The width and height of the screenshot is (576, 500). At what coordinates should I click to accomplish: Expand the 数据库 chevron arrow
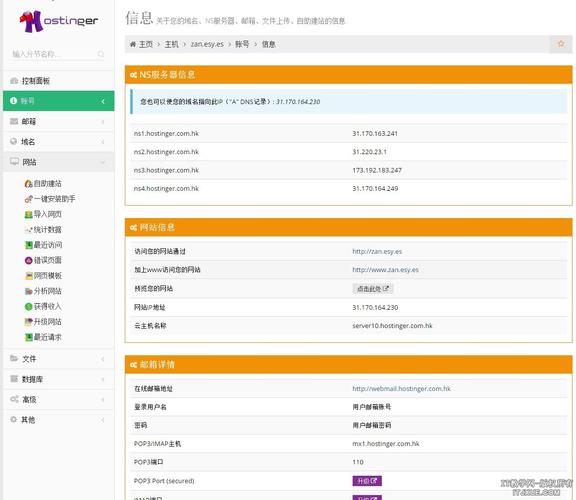click(103, 380)
